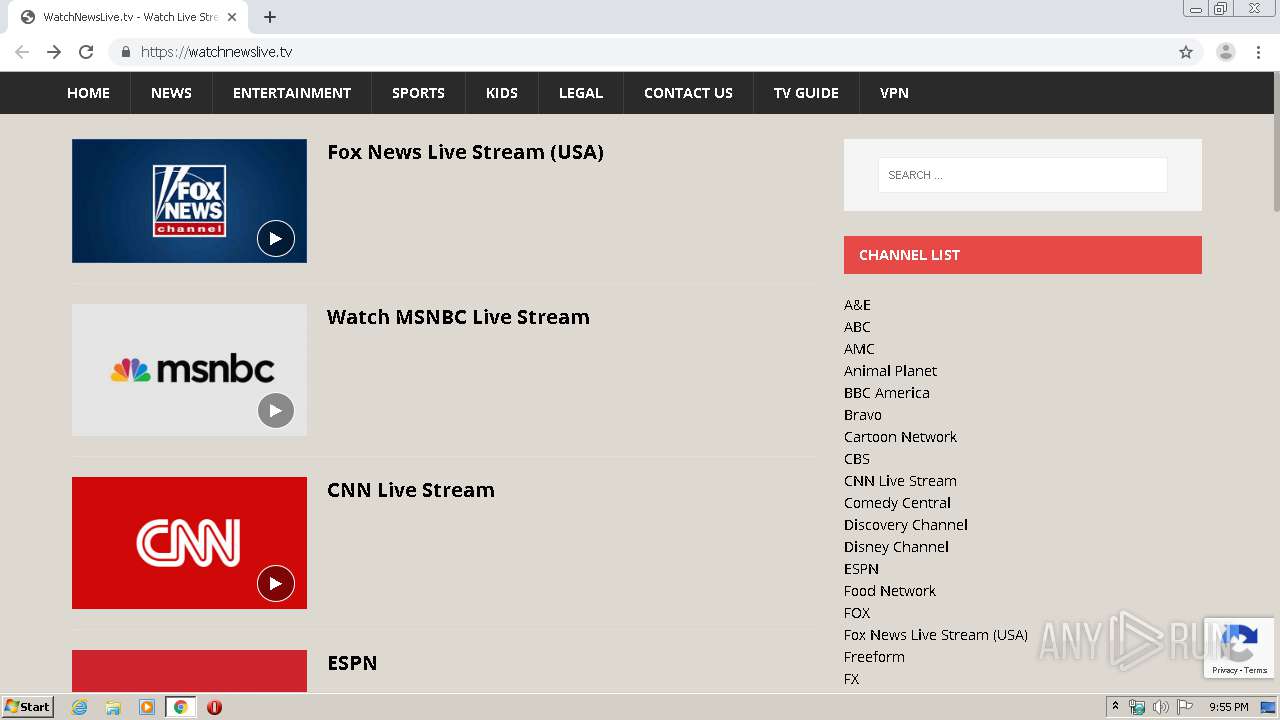Open a new tab with plus button

pos(270,17)
